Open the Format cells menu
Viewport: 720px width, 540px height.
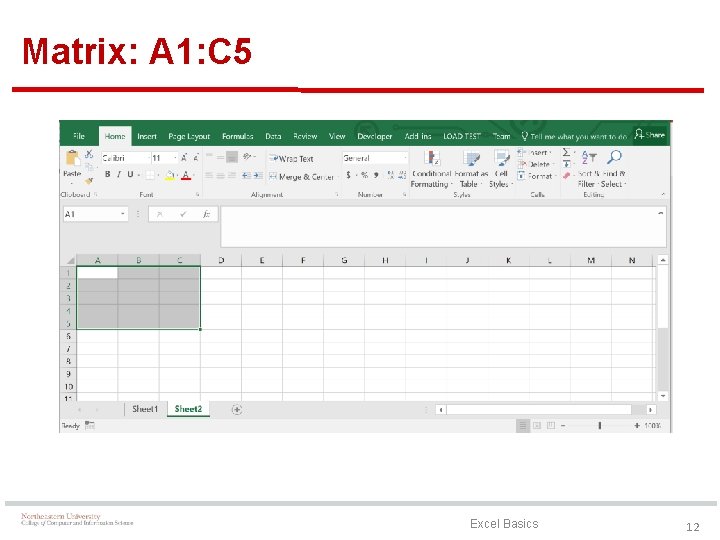[x=536, y=176]
